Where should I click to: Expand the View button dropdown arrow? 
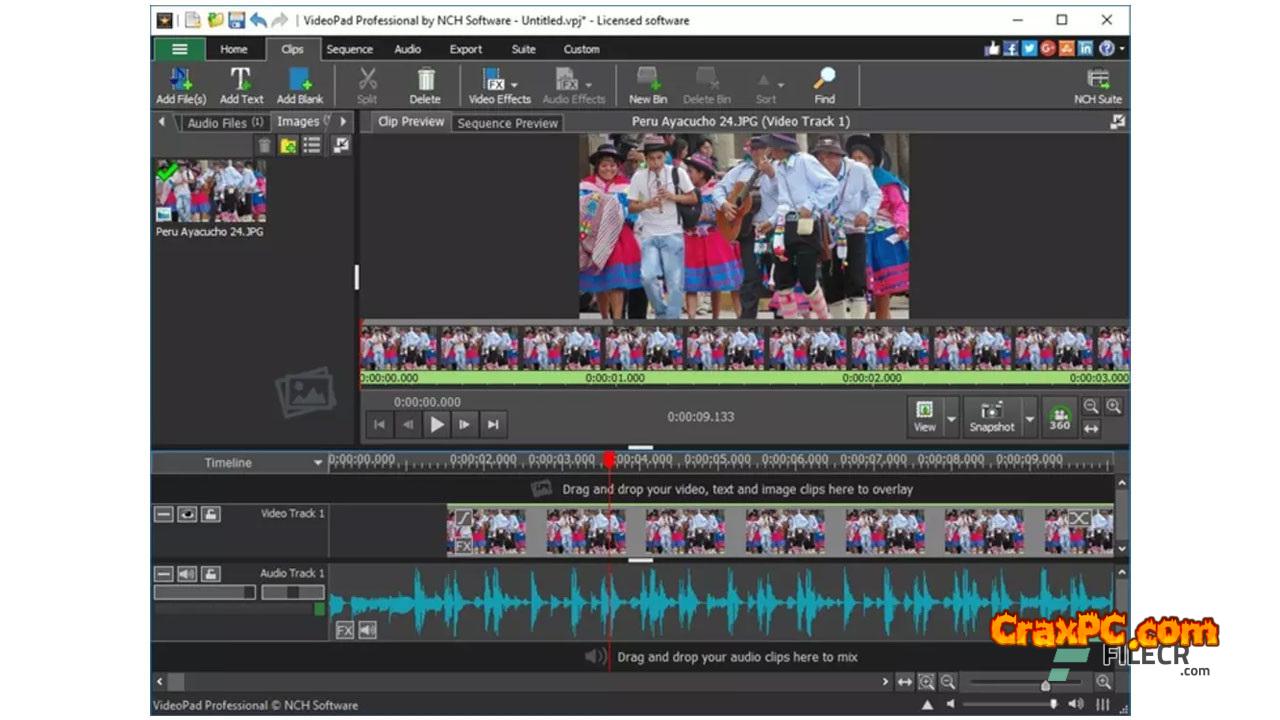pyautogui.click(x=951, y=418)
